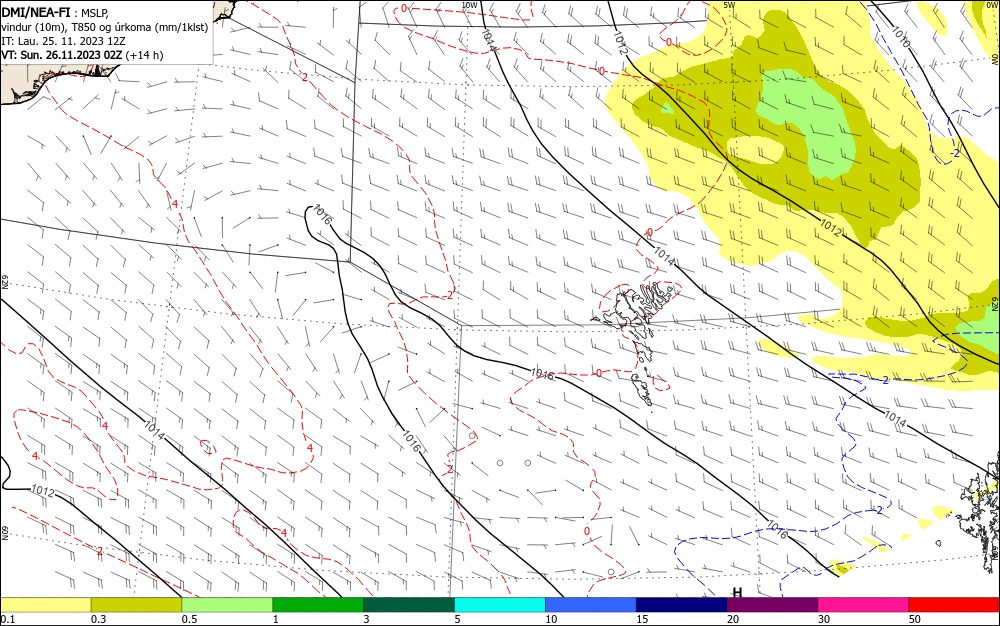1000x626 pixels.
Task: Click the pale yellow 0.1 mm legend swatch
Action: (45, 605)
